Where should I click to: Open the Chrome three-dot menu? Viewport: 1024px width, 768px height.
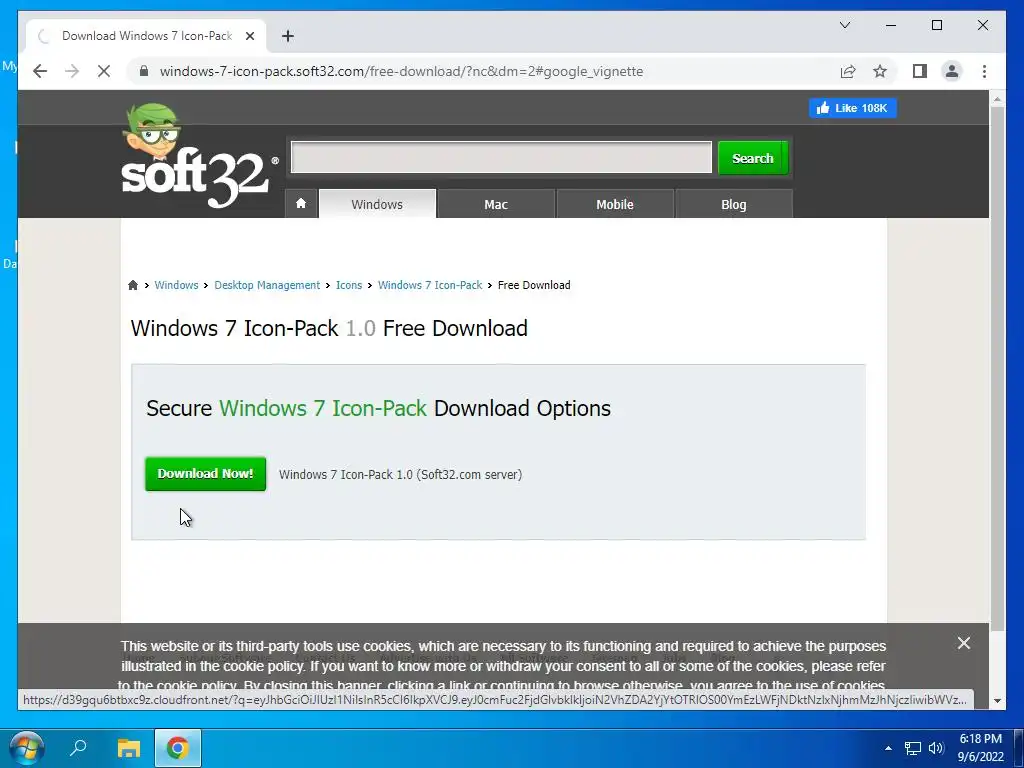point(984,71)
